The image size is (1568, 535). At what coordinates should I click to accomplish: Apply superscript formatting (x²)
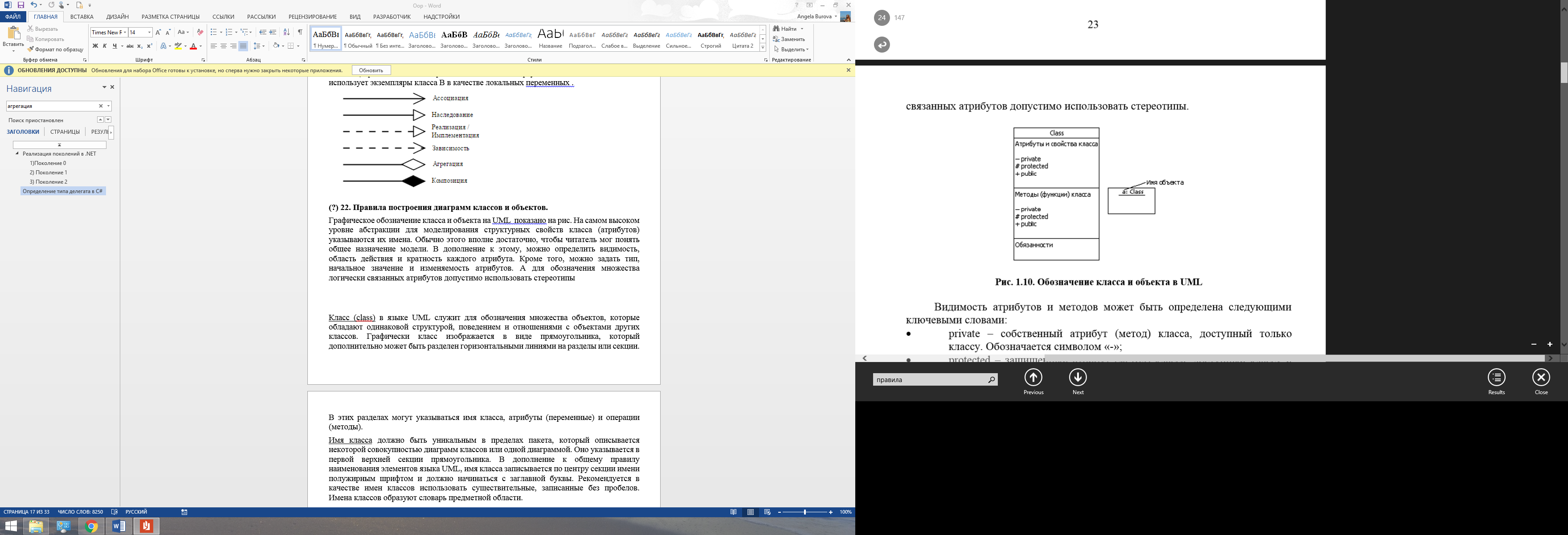pyautogui.click(x=149, y=46)
